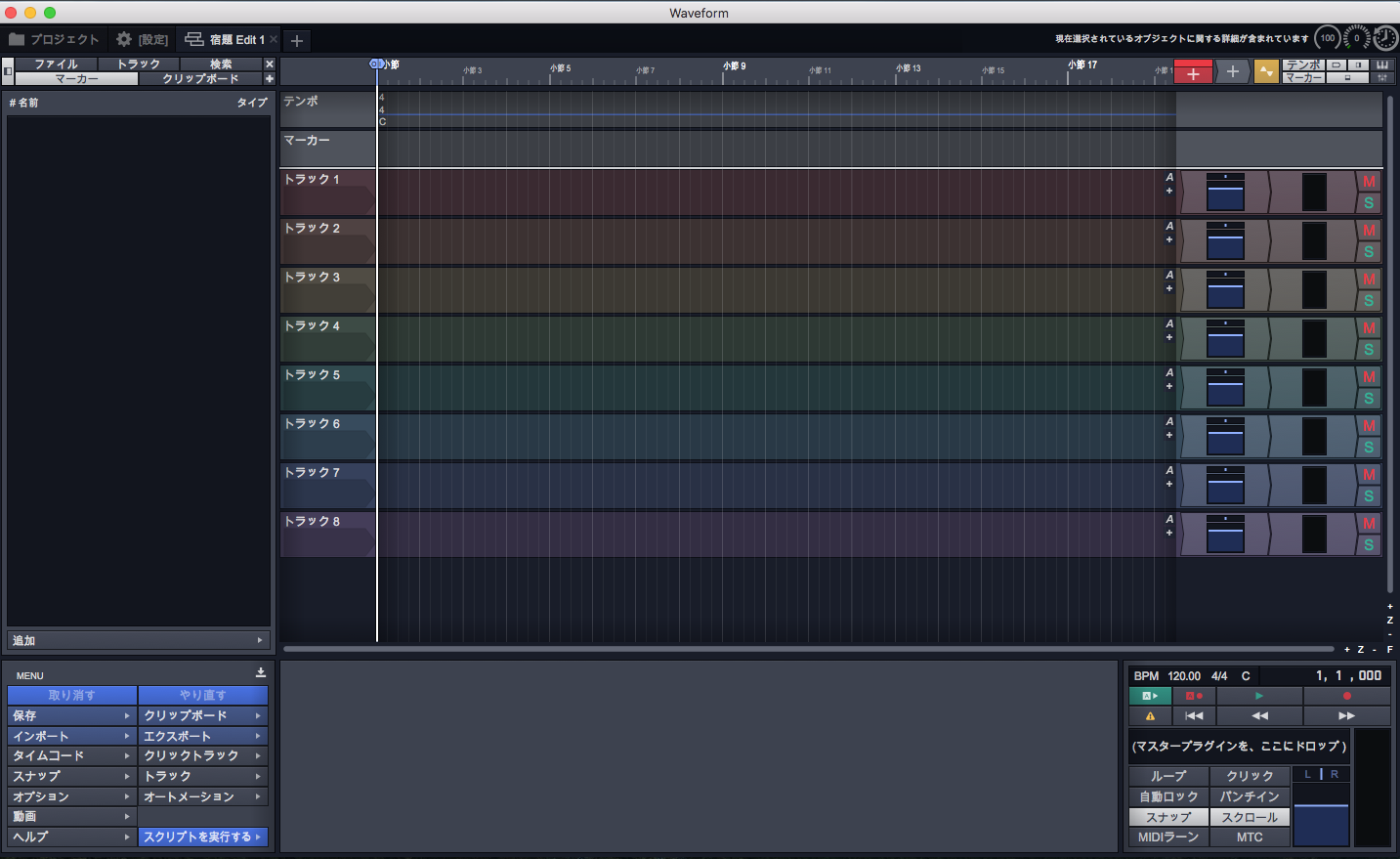Toggle the green automation read button
This screenshot has height=859, width=1400.
(1150, 696)
